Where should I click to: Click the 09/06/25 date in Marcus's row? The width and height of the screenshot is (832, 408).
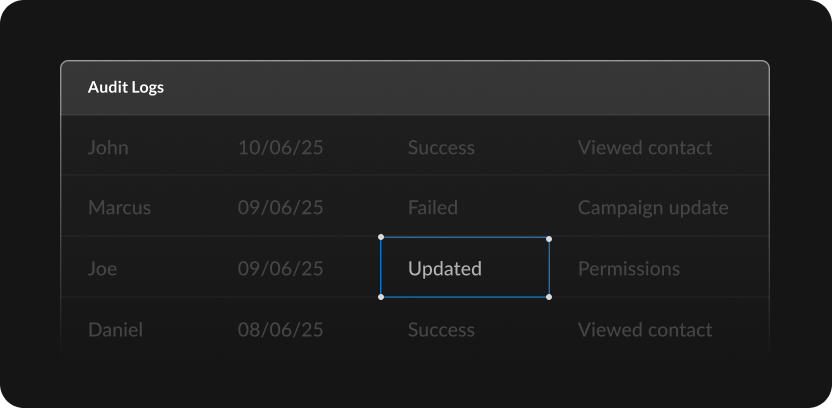[280, 207]
